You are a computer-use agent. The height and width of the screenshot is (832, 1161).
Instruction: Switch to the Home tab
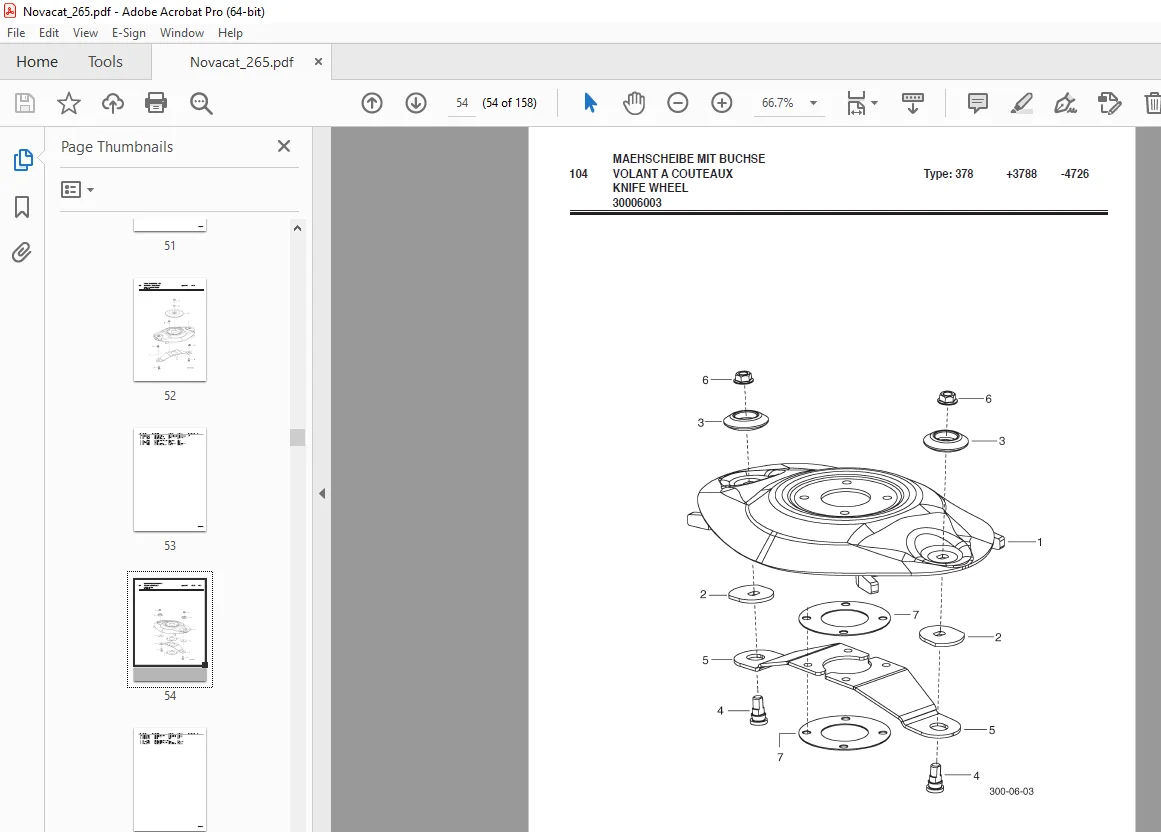[37, 61]
